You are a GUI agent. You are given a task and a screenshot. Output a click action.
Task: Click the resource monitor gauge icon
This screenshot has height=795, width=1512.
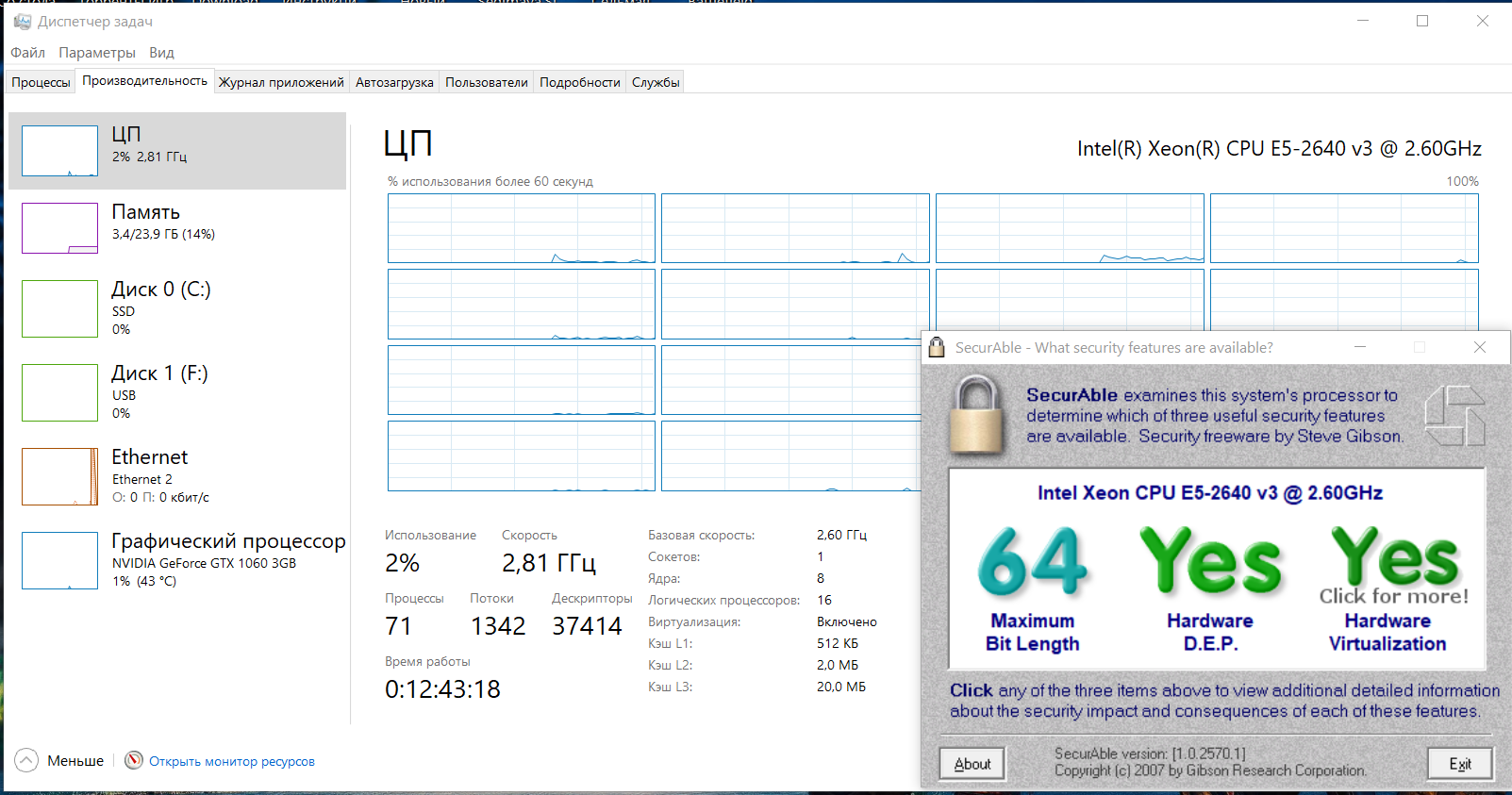tap(134, 760)
